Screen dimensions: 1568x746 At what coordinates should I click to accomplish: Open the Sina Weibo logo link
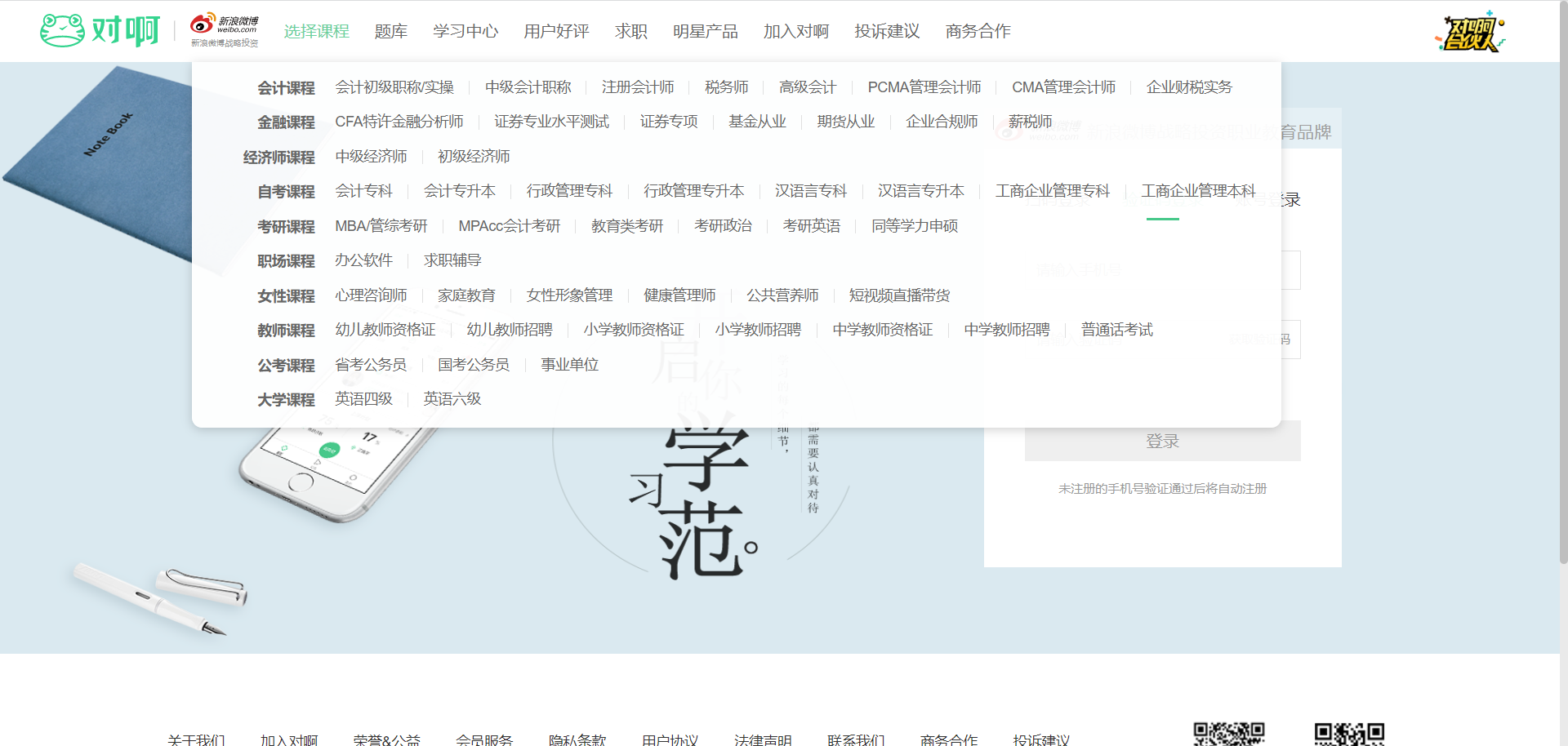click(225, 31)
